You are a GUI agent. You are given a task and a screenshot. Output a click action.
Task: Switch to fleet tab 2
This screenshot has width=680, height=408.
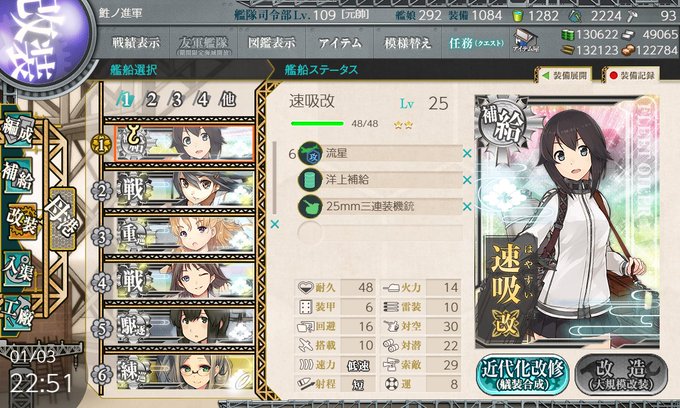click(x=151, y=100)
